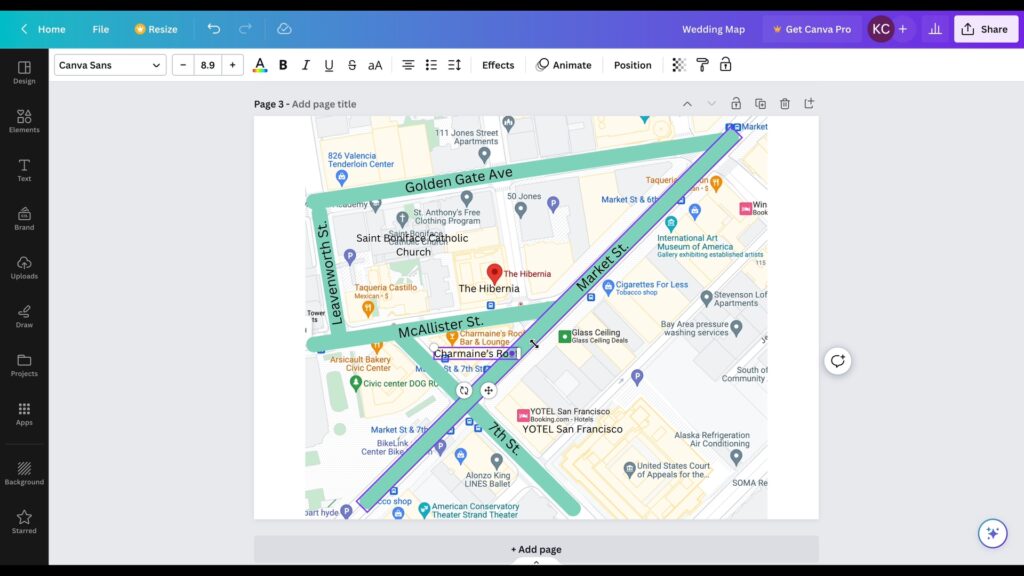
Task: Click the Share button
Action: [985, 29]
